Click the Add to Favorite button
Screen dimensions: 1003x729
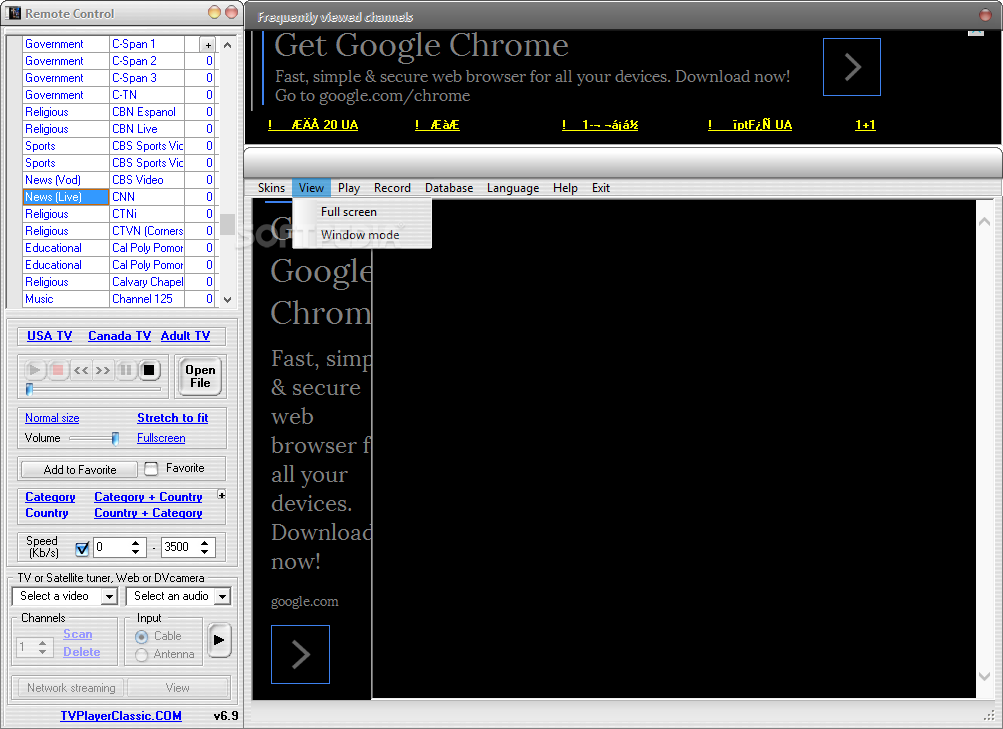click(79, 469)
